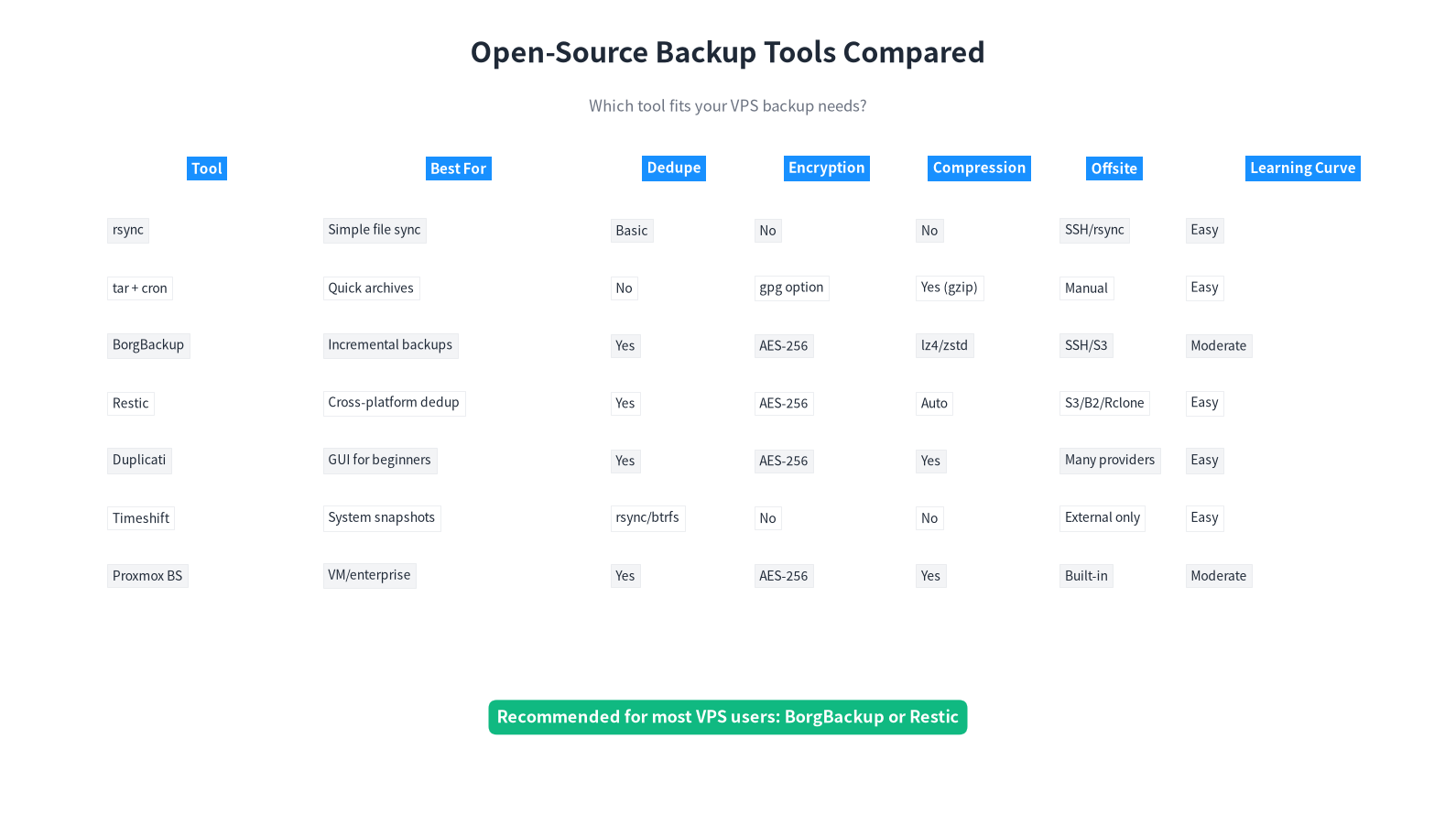Click the SSH/S3 offsite cell
Viewport: 1456px width, 815px height.
click(x=1086, y=345)
